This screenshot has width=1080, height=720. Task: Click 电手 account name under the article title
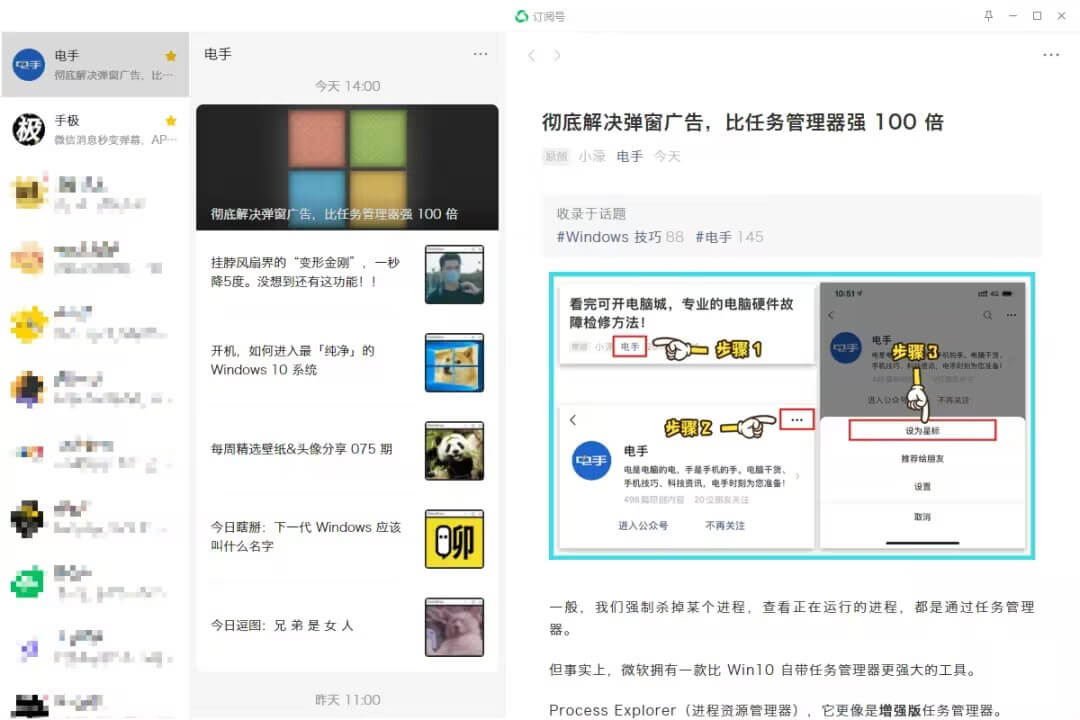point(629,156)
